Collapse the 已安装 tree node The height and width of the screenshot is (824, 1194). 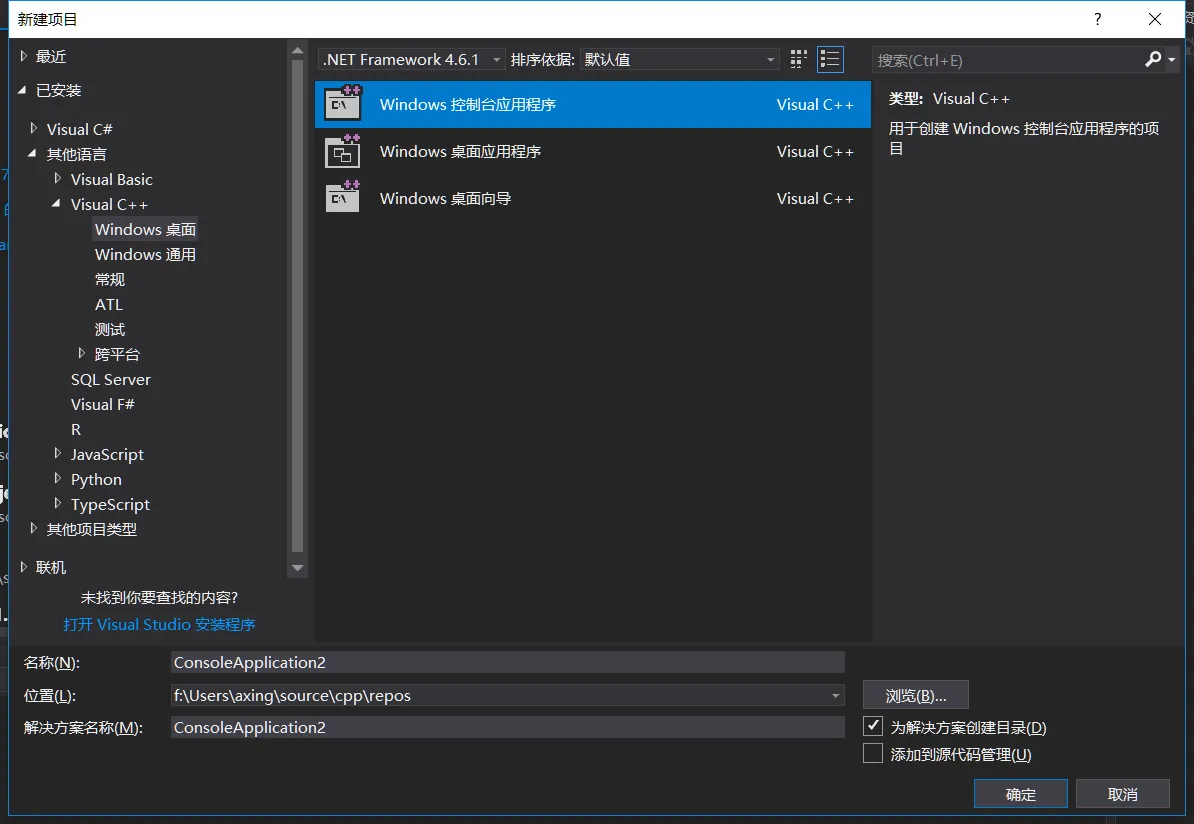[22, 90]
